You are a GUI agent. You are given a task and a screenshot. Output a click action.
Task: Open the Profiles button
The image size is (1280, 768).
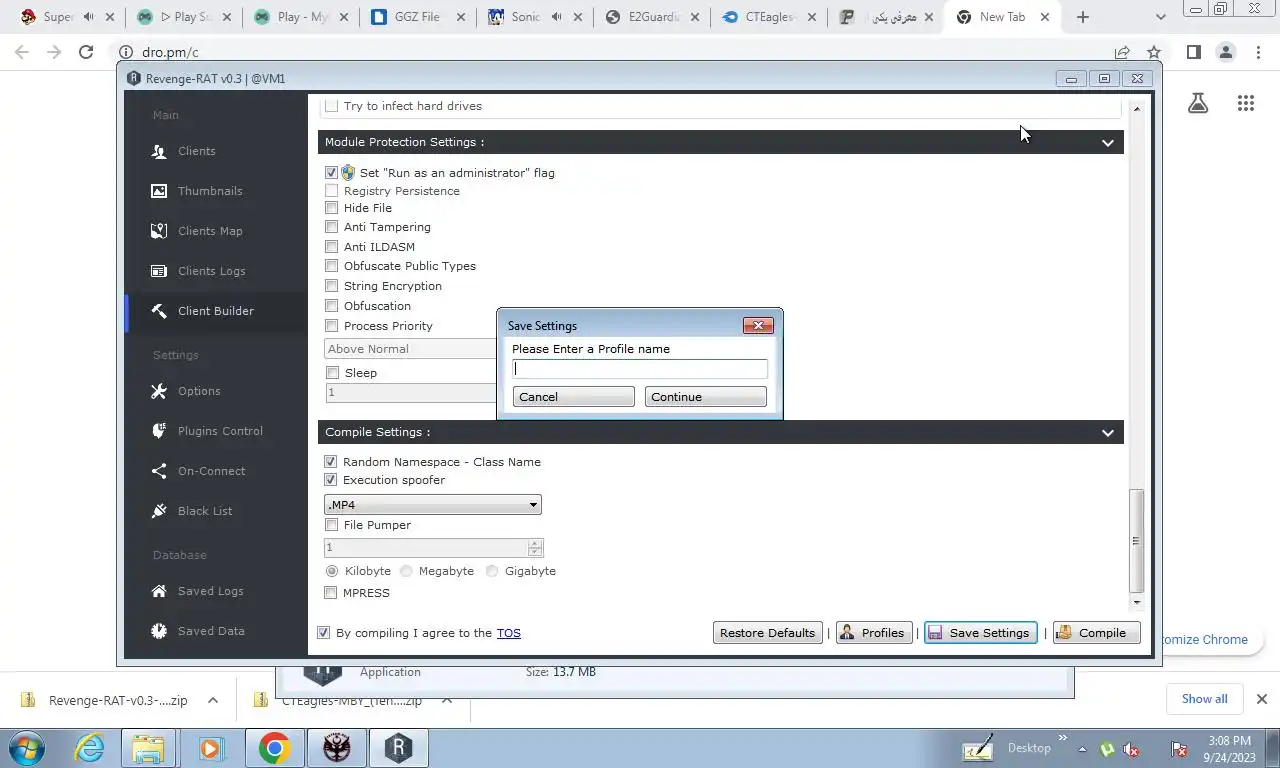[873, 633]
